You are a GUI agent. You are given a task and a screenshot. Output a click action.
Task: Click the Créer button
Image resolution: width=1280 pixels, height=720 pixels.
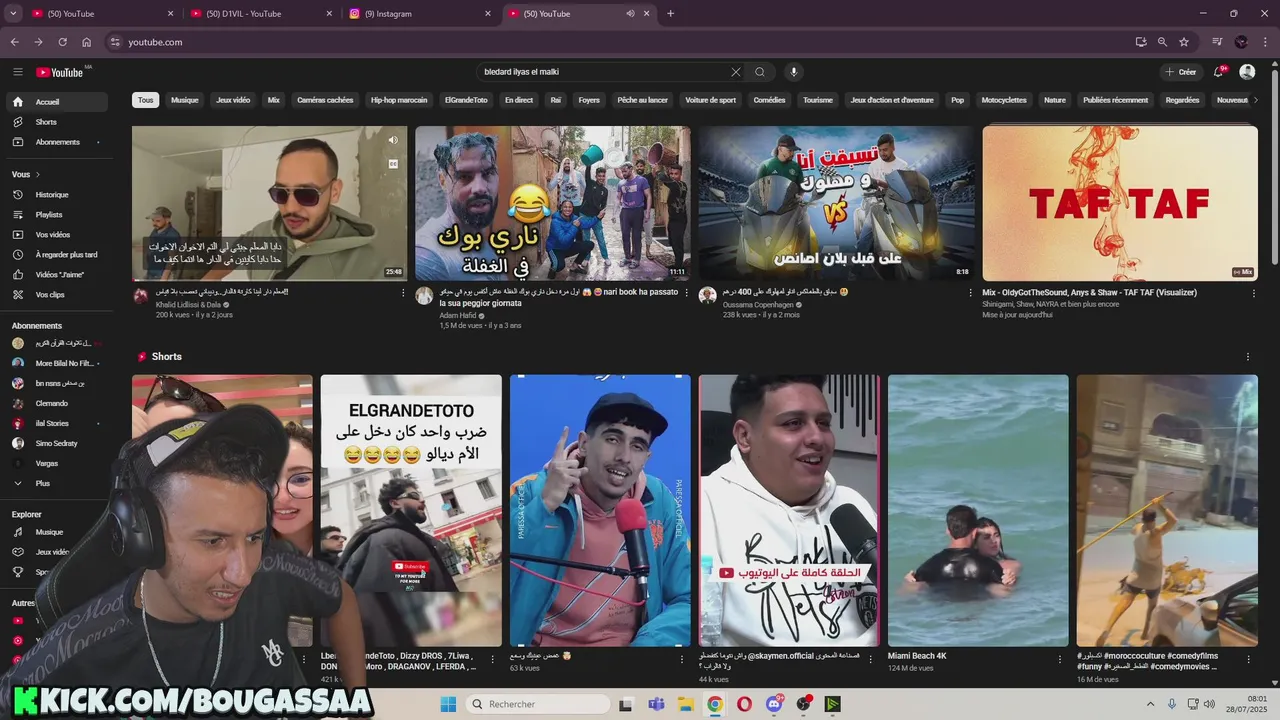pos(1180,72)
